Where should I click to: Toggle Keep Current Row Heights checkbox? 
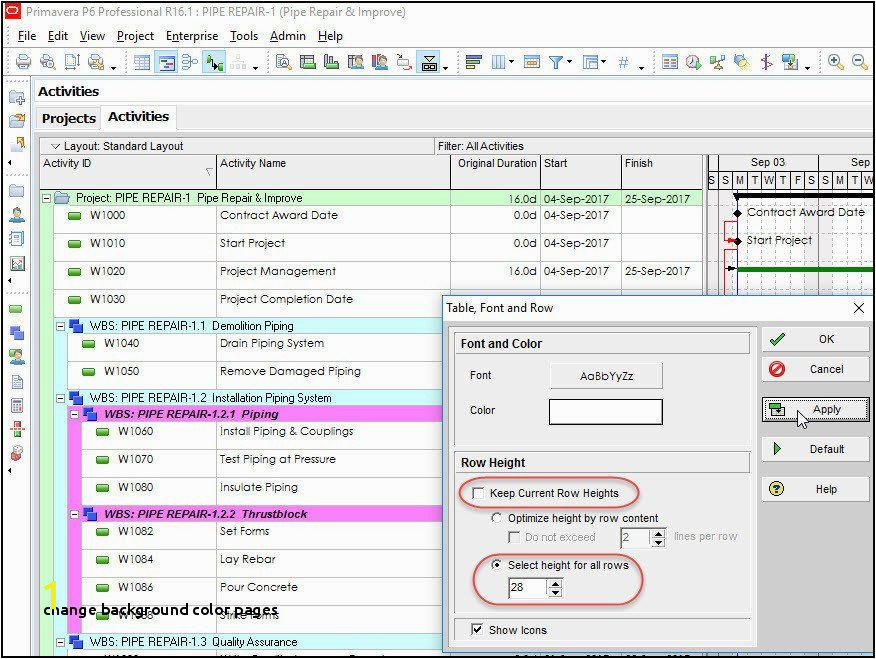tap(479, 493)
